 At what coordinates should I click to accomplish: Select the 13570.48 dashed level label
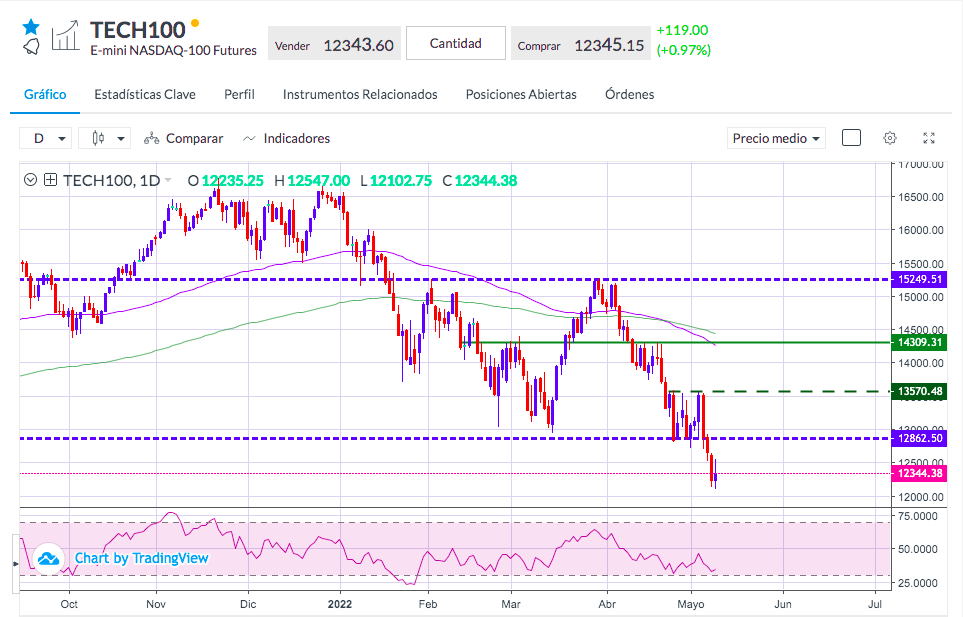(919, 391)
